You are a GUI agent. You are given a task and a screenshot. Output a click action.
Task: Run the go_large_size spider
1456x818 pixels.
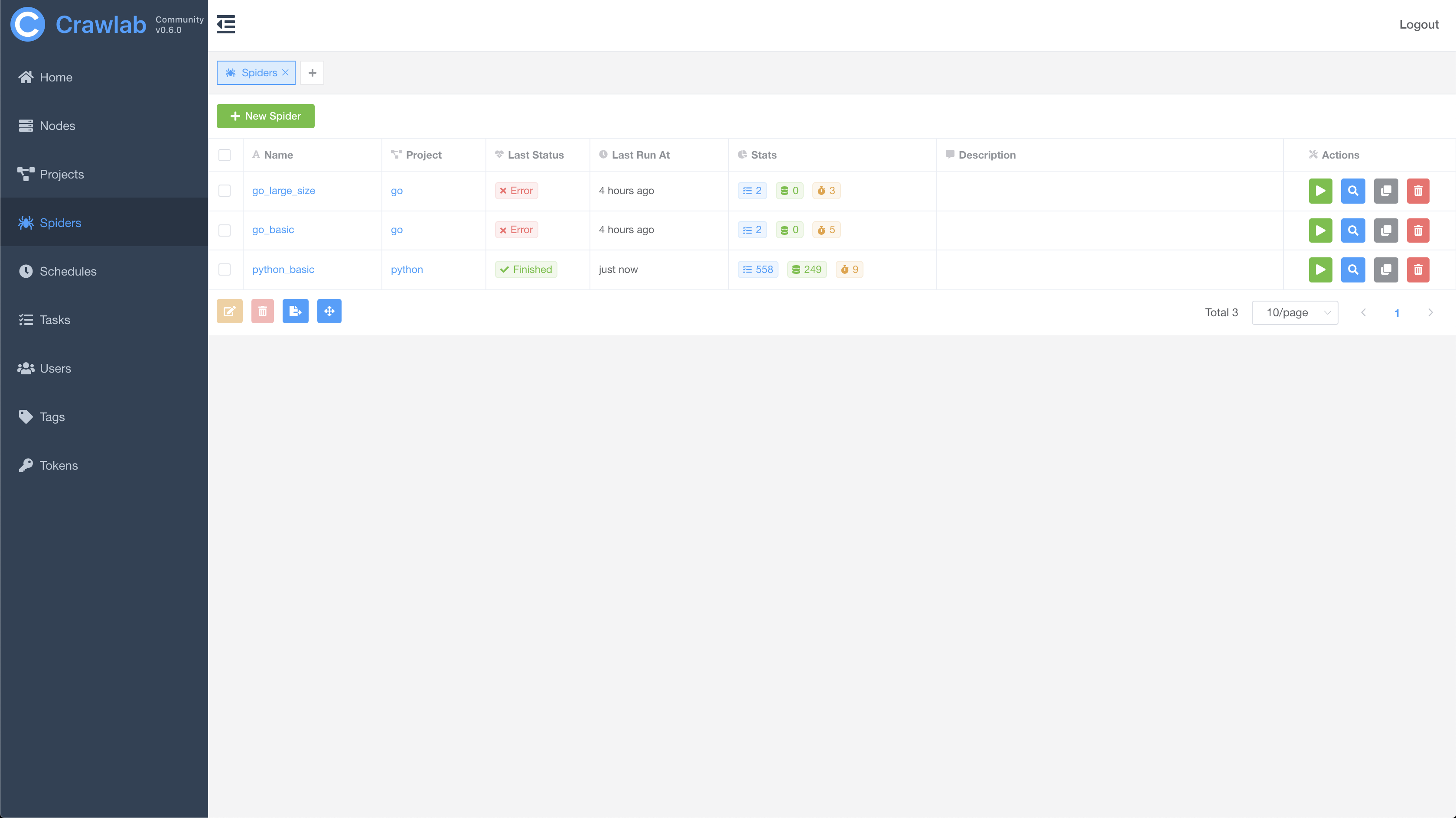click(1320, 191)
